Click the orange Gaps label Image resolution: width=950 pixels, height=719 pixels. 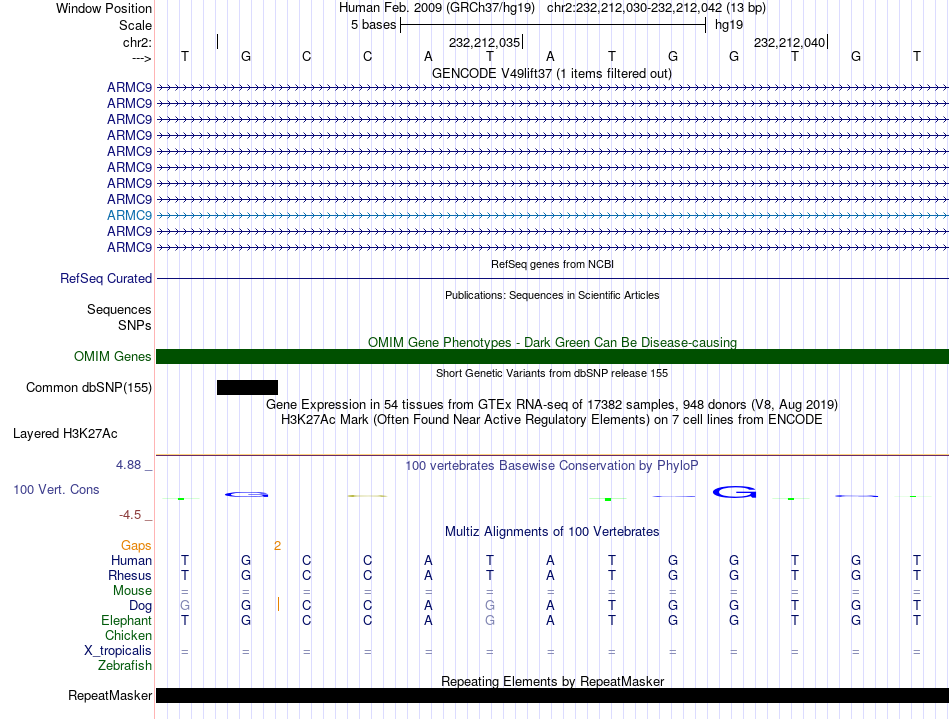click(136, 546)
